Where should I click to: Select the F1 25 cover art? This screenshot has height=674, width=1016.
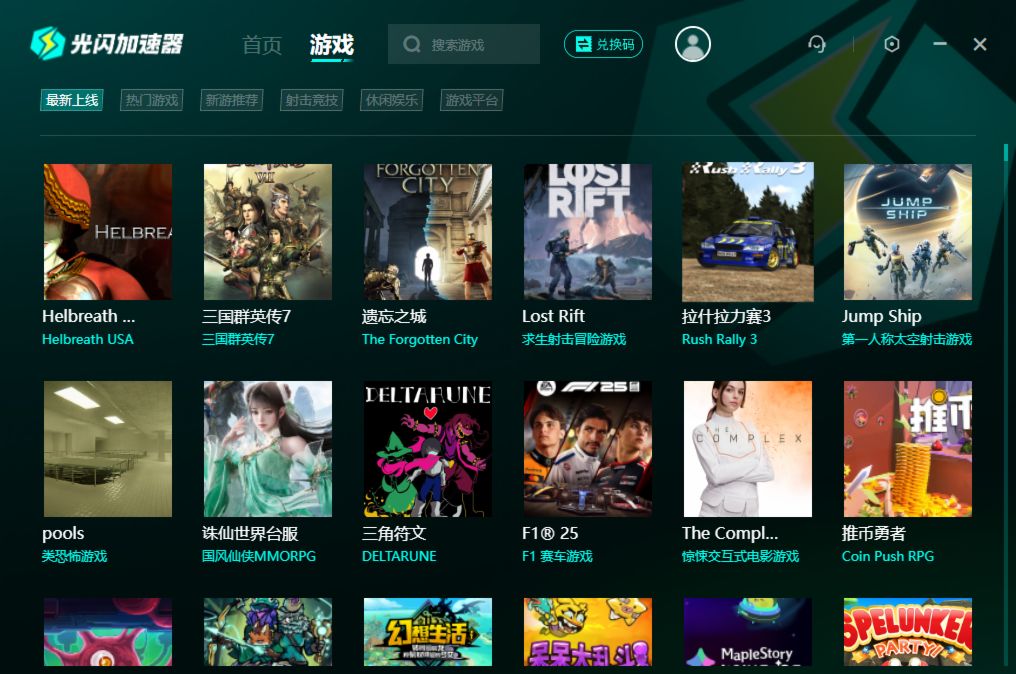click(588, 449)
